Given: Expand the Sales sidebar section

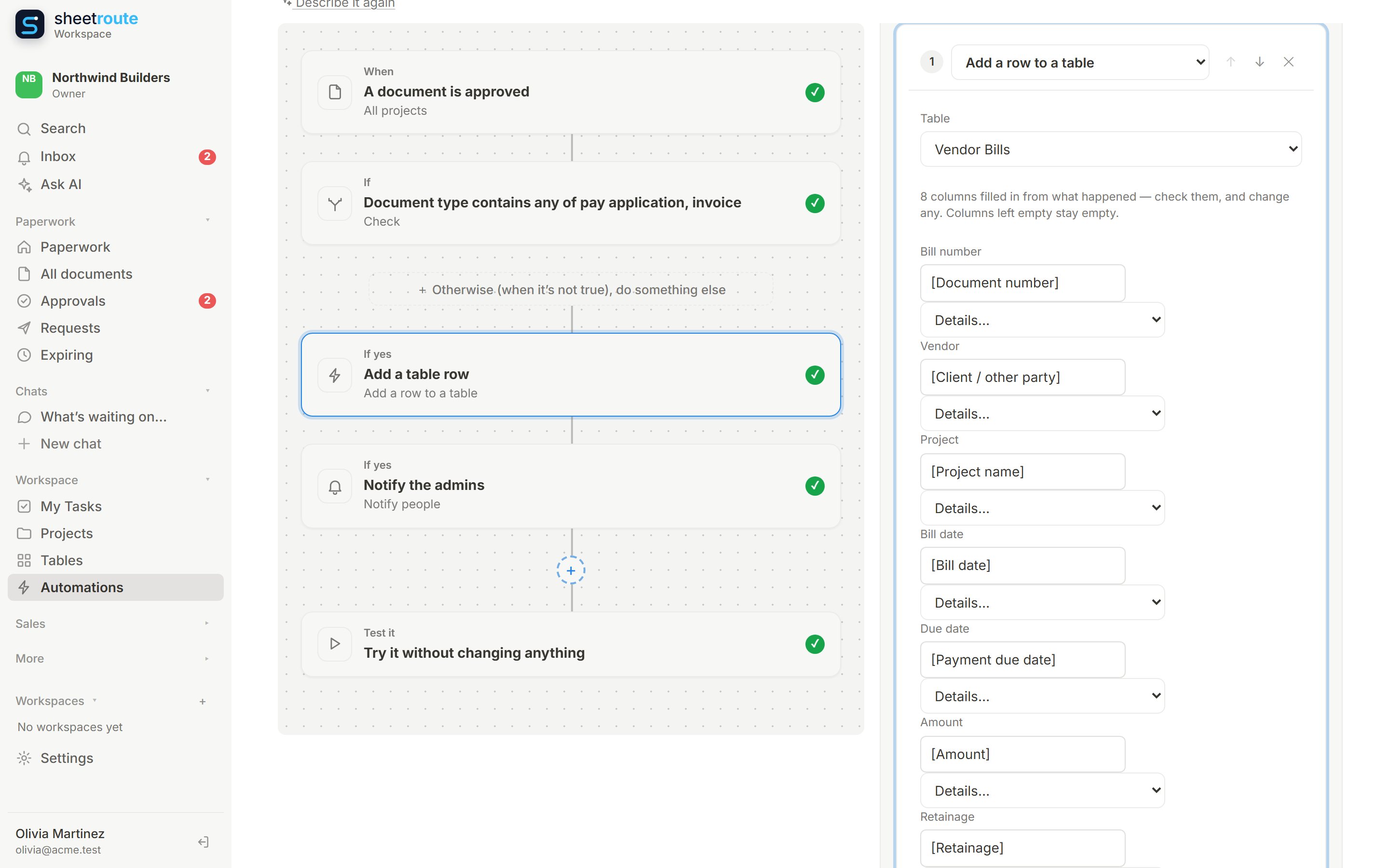Looking at the screenshot, I should (207, 624).
